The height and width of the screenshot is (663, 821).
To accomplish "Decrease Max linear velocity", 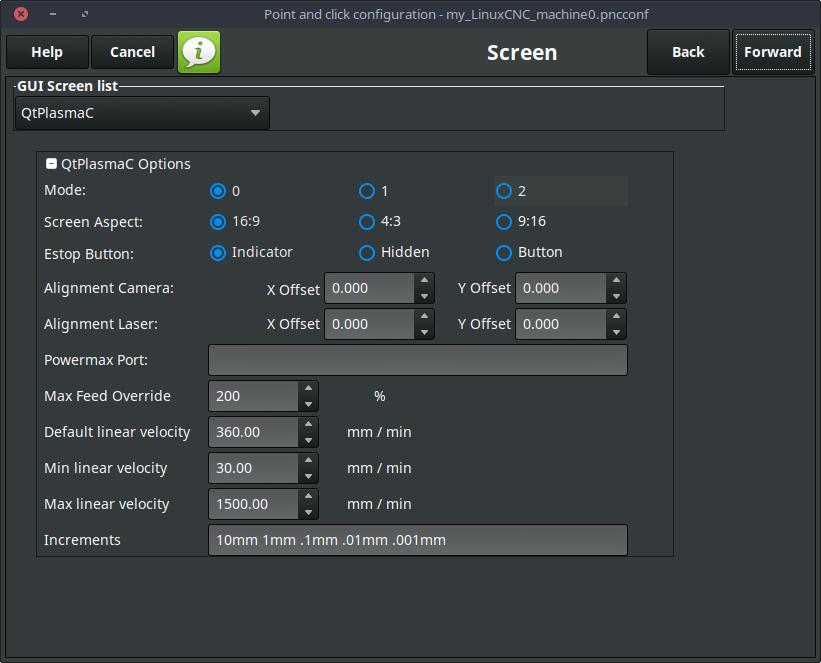I will coord(308,512).
